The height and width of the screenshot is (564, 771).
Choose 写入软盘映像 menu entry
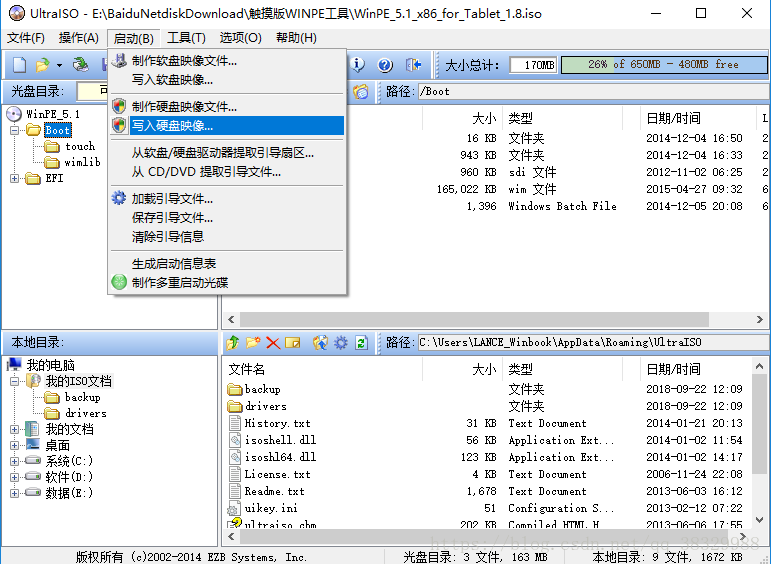click(x=227, y=80)
